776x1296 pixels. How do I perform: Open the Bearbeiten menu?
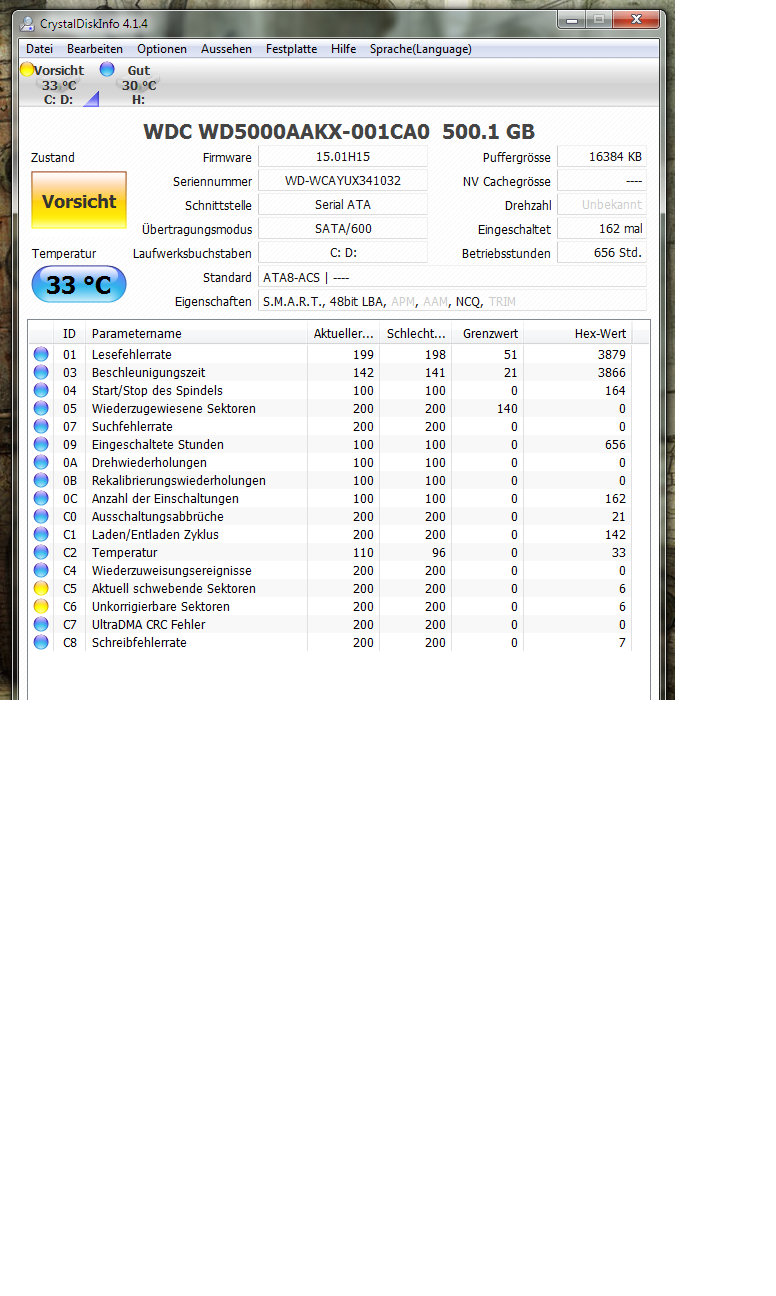(x=95, y=49)
